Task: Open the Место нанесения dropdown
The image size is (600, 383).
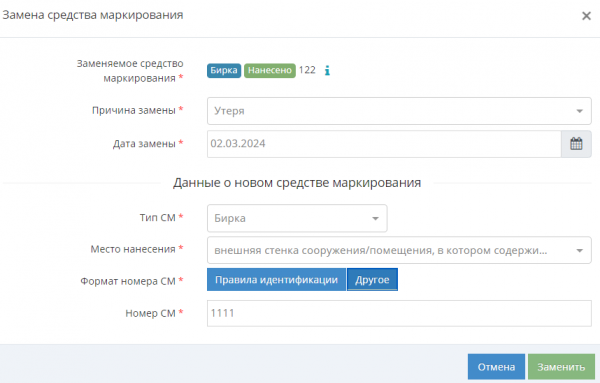Action: click(x=399, y=250)
